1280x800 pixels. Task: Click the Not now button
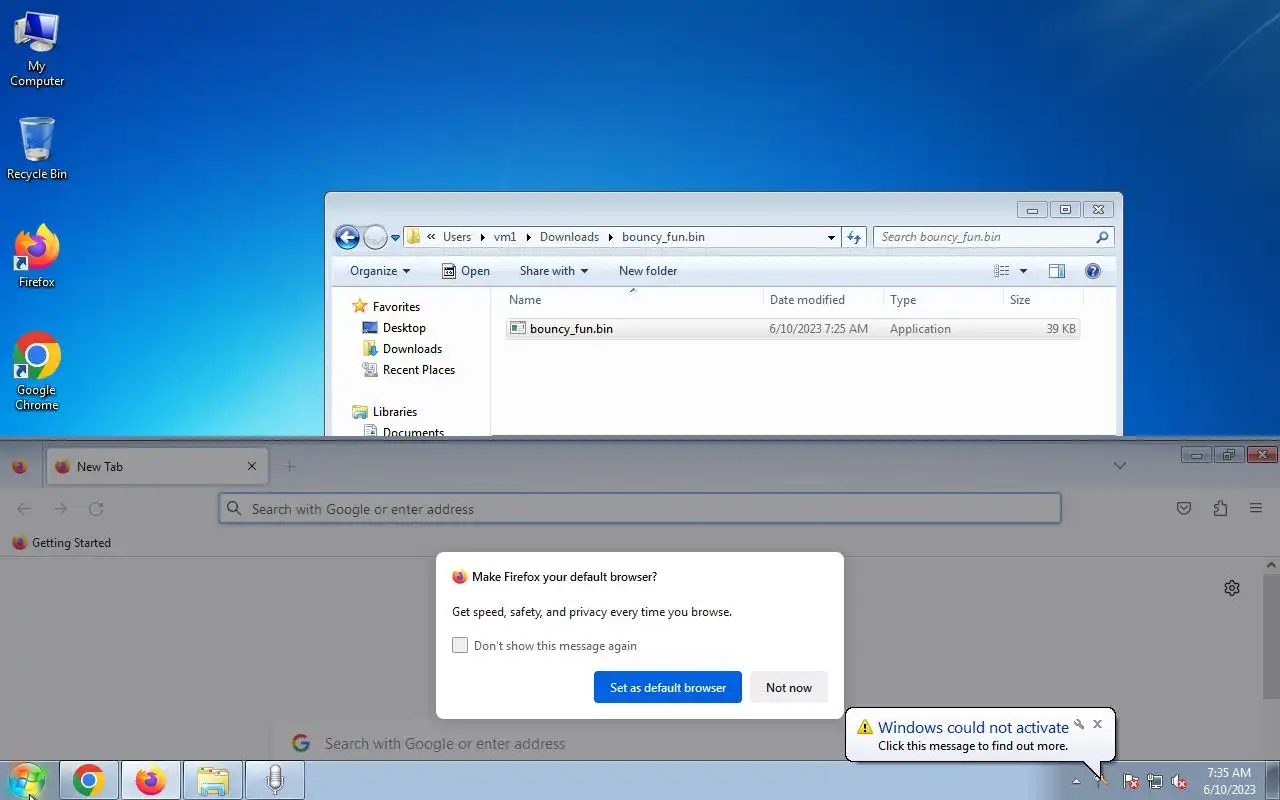pos(789,687)
